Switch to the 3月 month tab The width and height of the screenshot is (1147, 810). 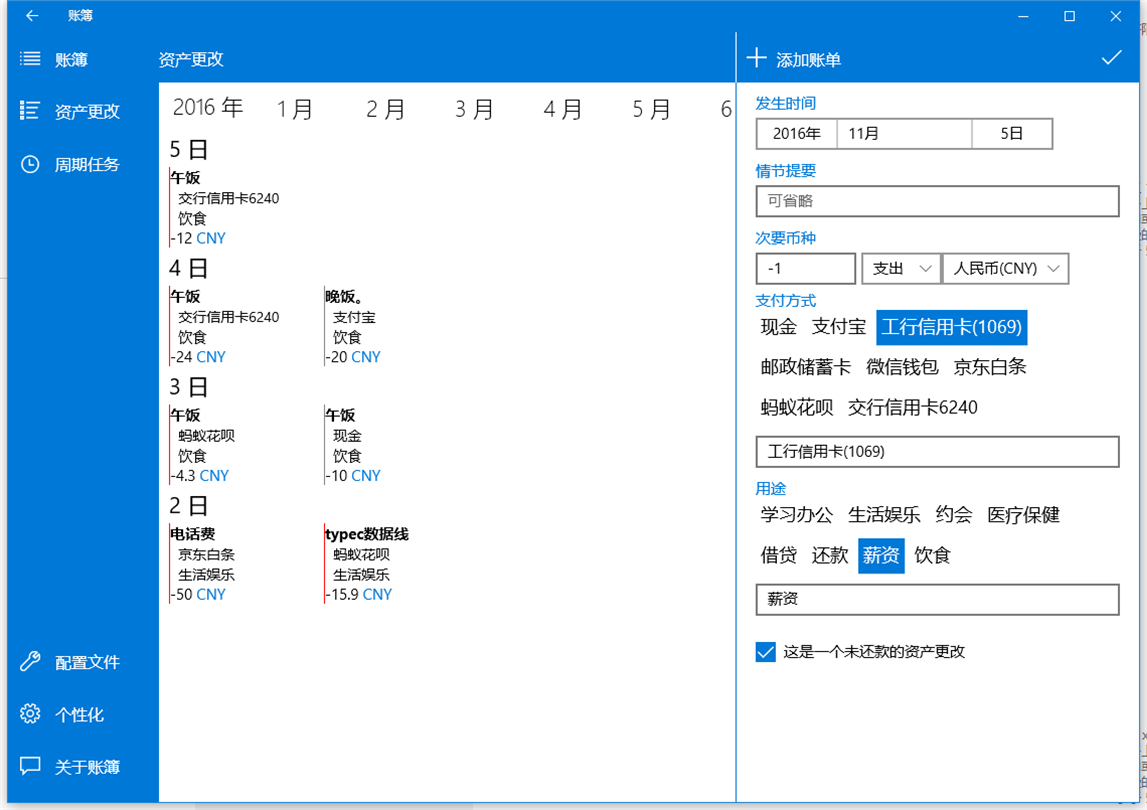click(x=474, y=109)
